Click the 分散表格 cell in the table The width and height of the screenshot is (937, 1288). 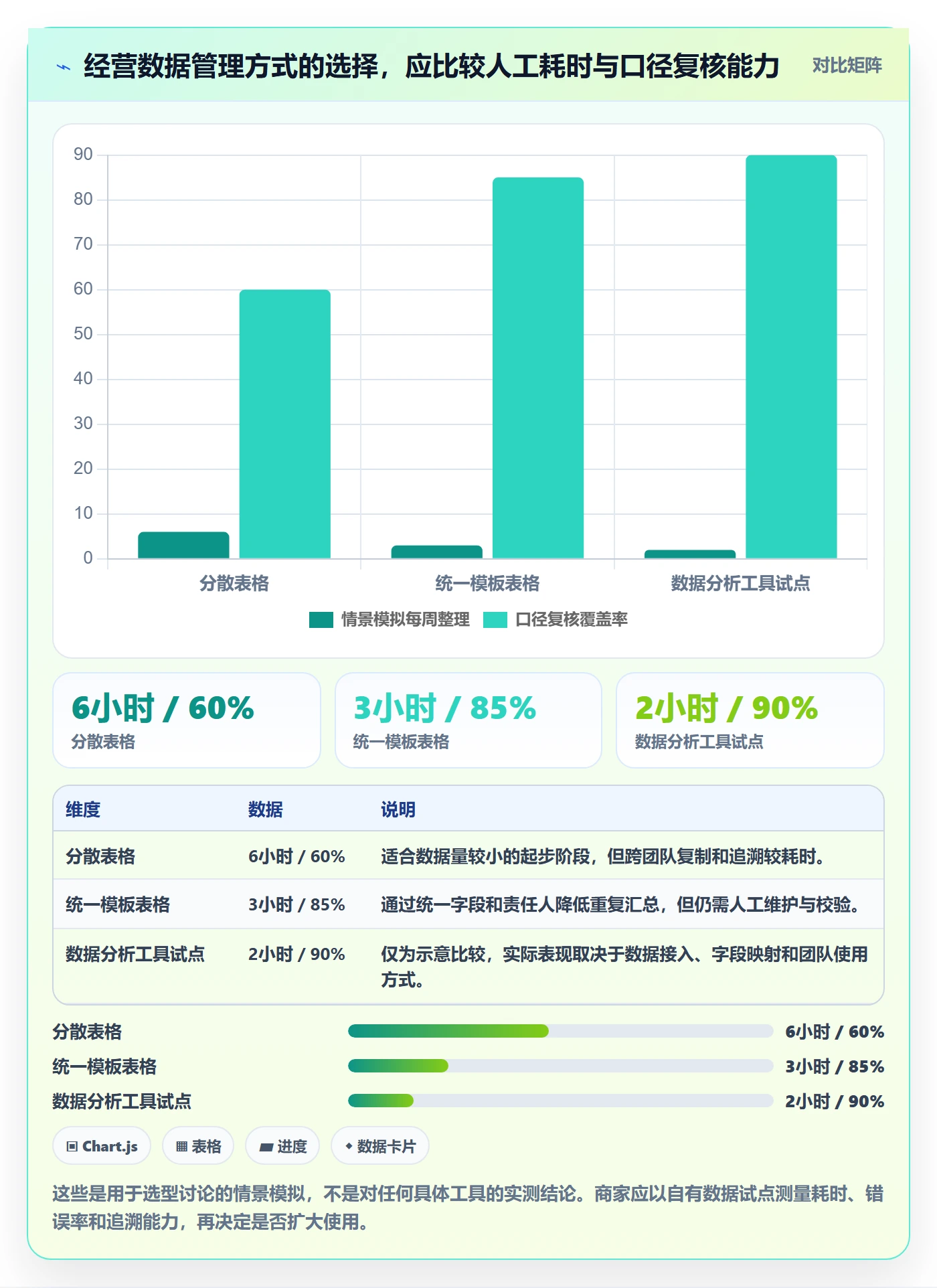pyautogui.click(x=100, y=856)
